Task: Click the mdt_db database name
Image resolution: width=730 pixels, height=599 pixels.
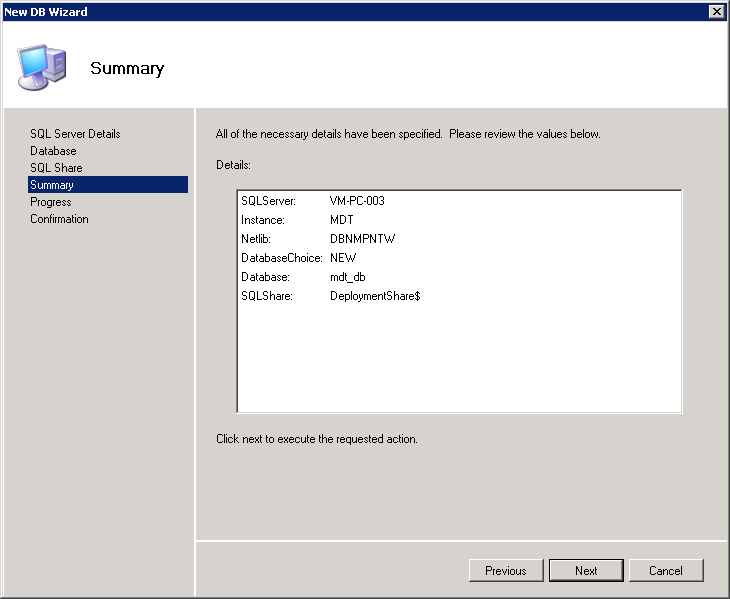Action: [354, 277]
